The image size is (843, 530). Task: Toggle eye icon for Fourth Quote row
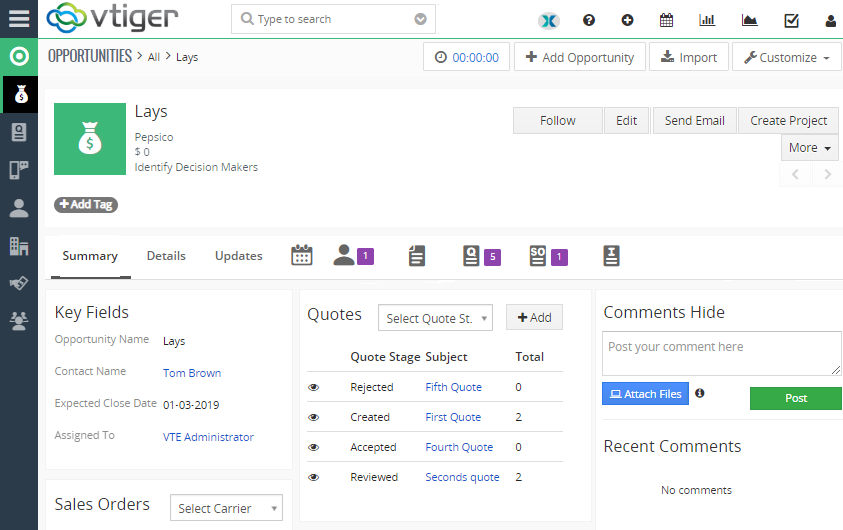tap(314, 447)
